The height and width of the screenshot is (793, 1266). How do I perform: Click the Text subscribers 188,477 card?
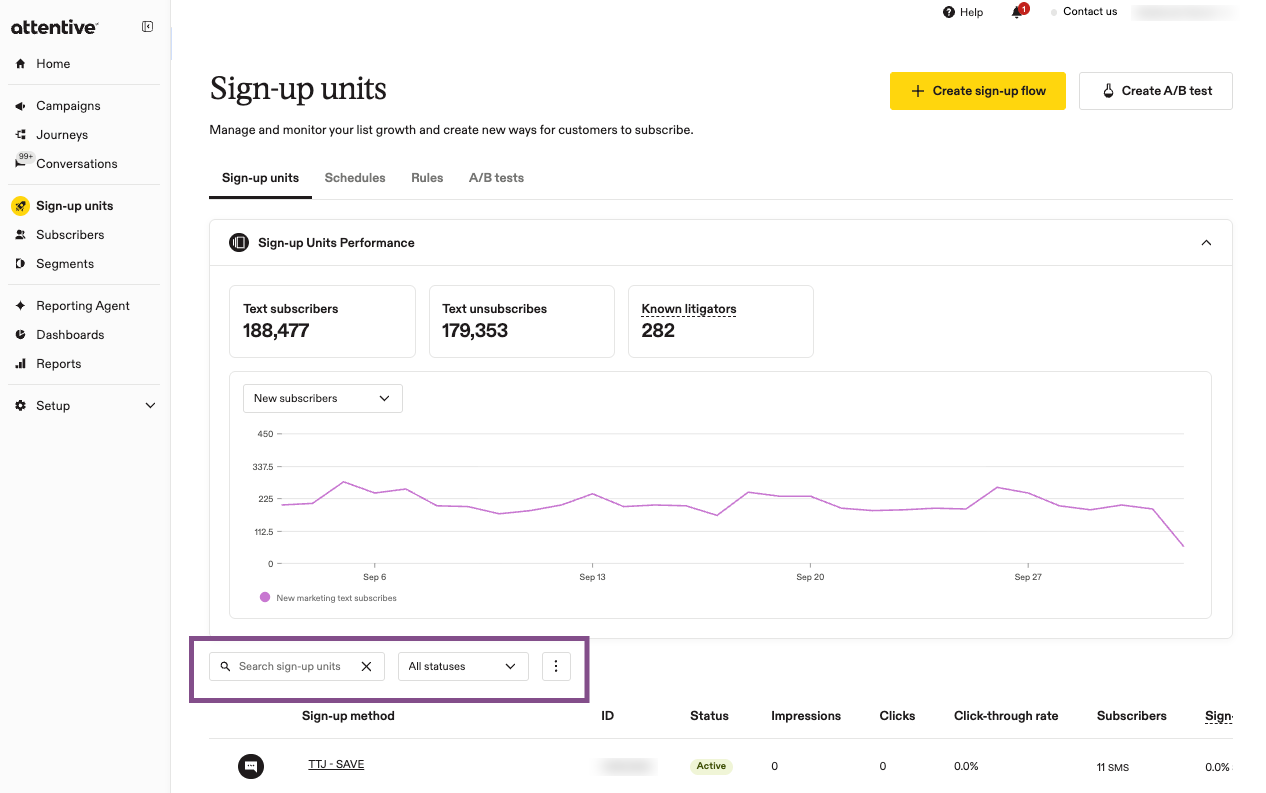click(322, 321)
